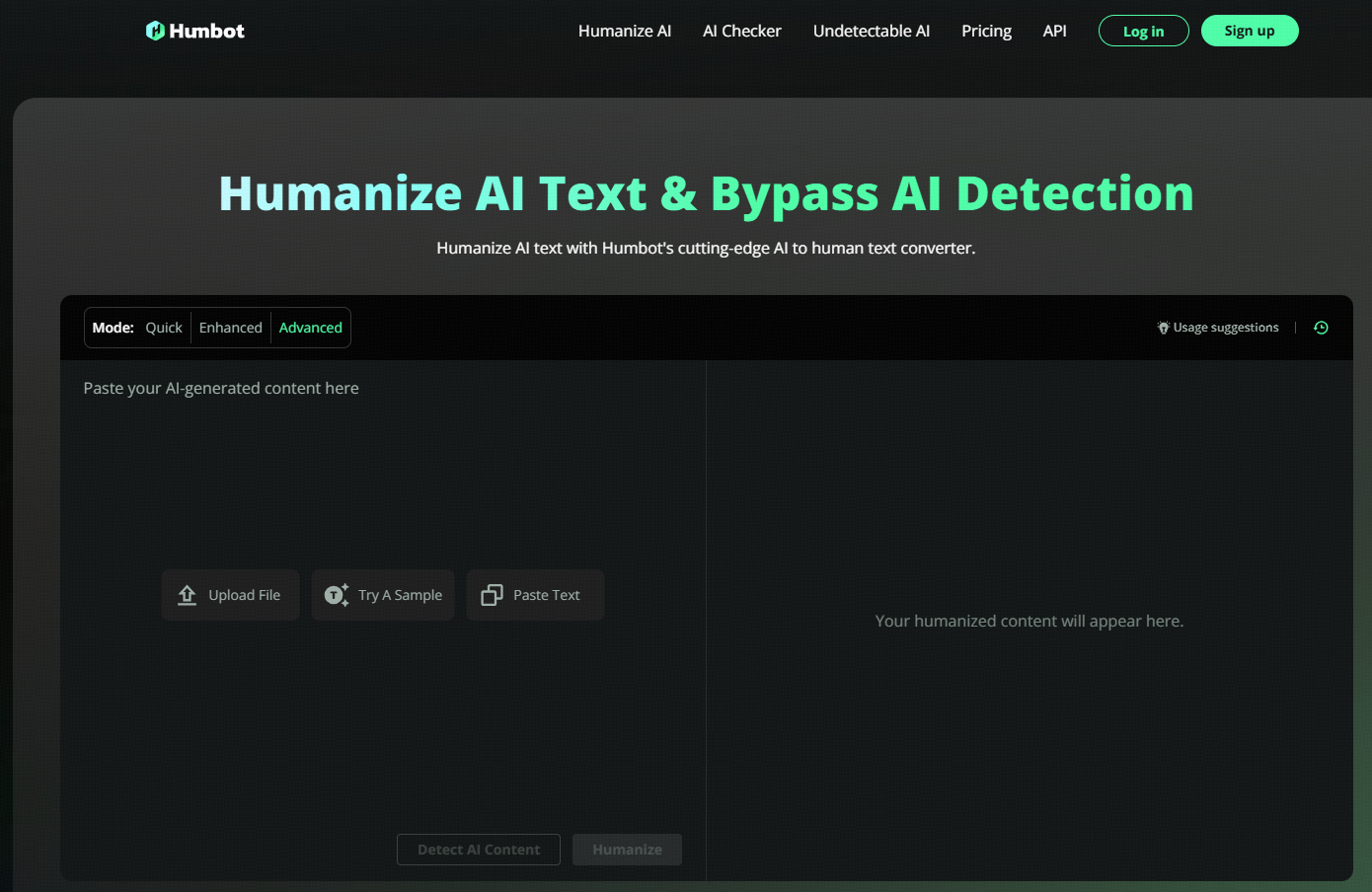
Task: Click the Mode: label
Action: (x=114, y=328)
